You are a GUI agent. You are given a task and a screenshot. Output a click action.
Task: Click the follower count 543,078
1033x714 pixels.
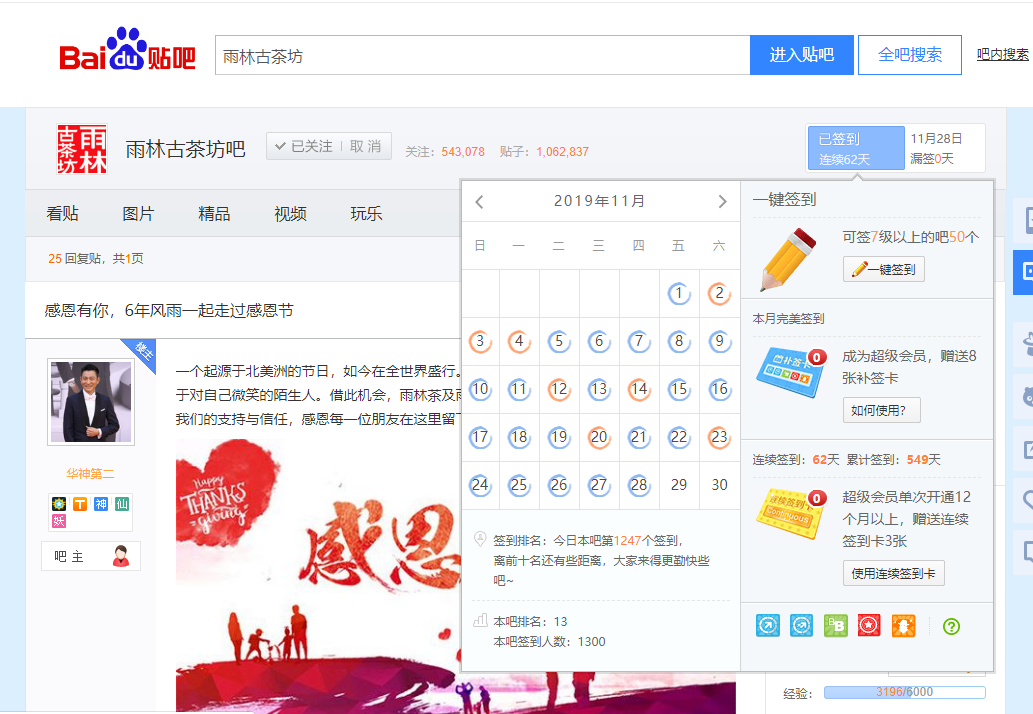pos(463,152)
